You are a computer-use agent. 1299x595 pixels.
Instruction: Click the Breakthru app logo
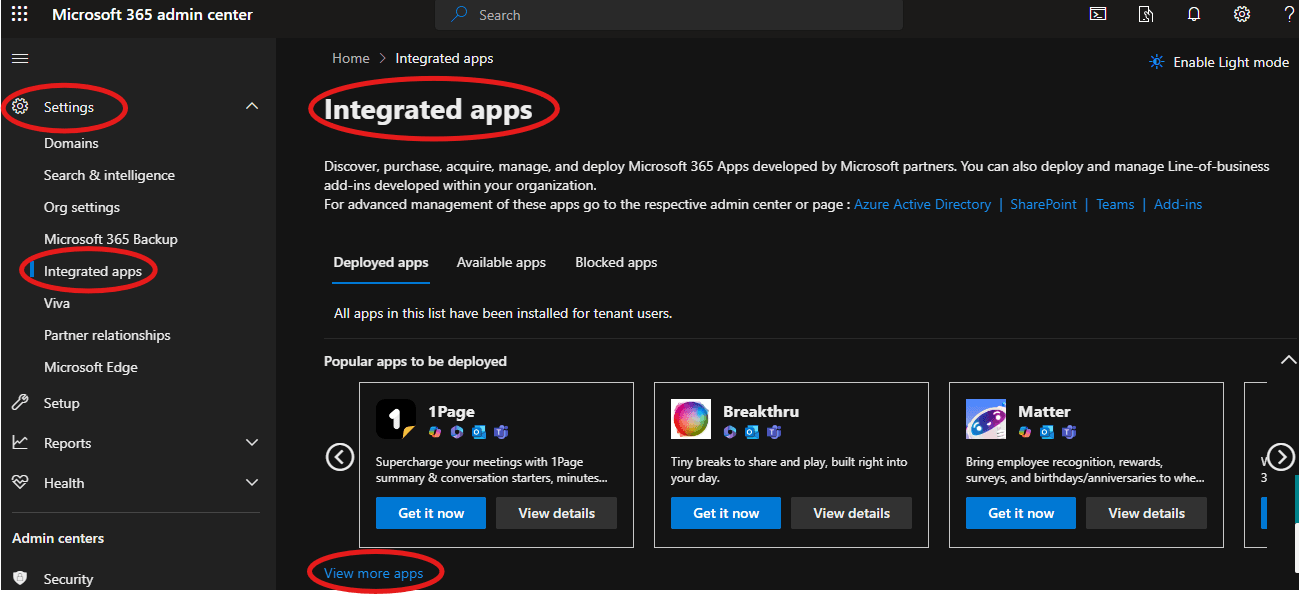point(691,419)
